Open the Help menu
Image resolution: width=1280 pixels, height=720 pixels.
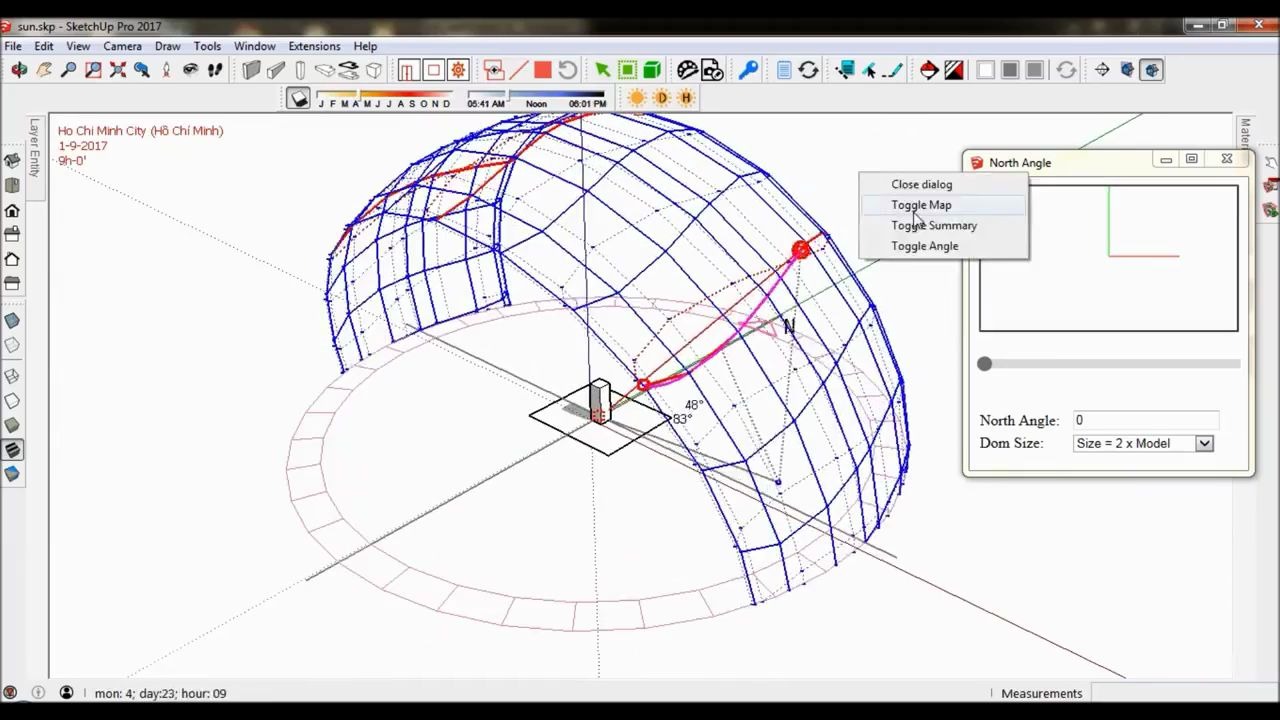pyautogui.click(x=365, y=46)
